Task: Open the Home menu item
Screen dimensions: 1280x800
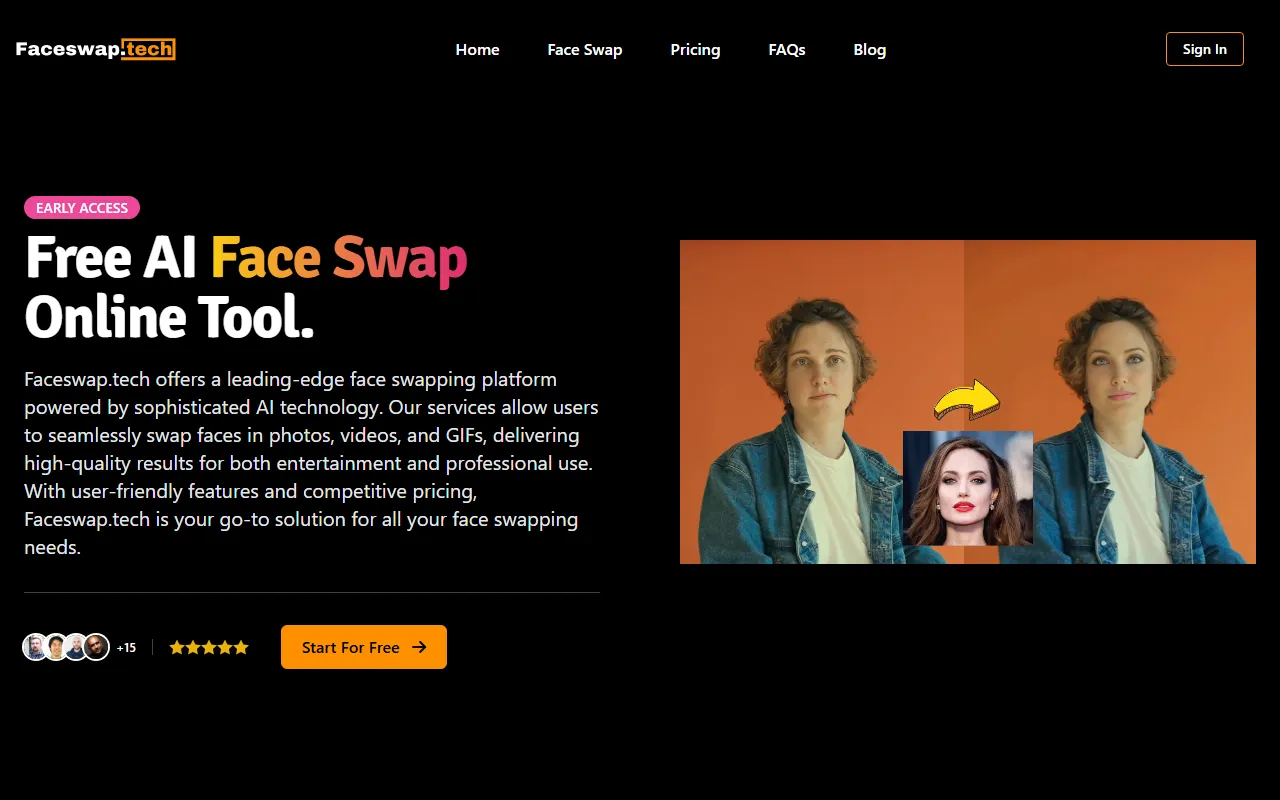Action: coord(477,49)
